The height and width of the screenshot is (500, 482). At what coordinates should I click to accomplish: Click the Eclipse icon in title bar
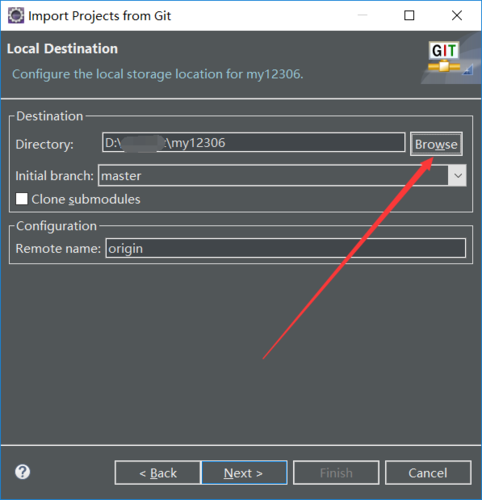point(16,15)
